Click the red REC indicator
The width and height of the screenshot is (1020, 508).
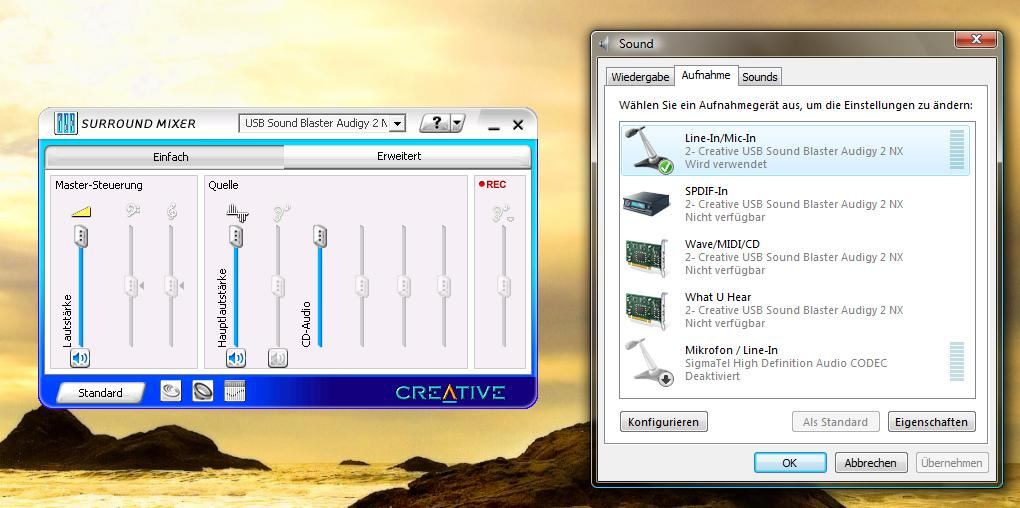click(x=492, y=185)
